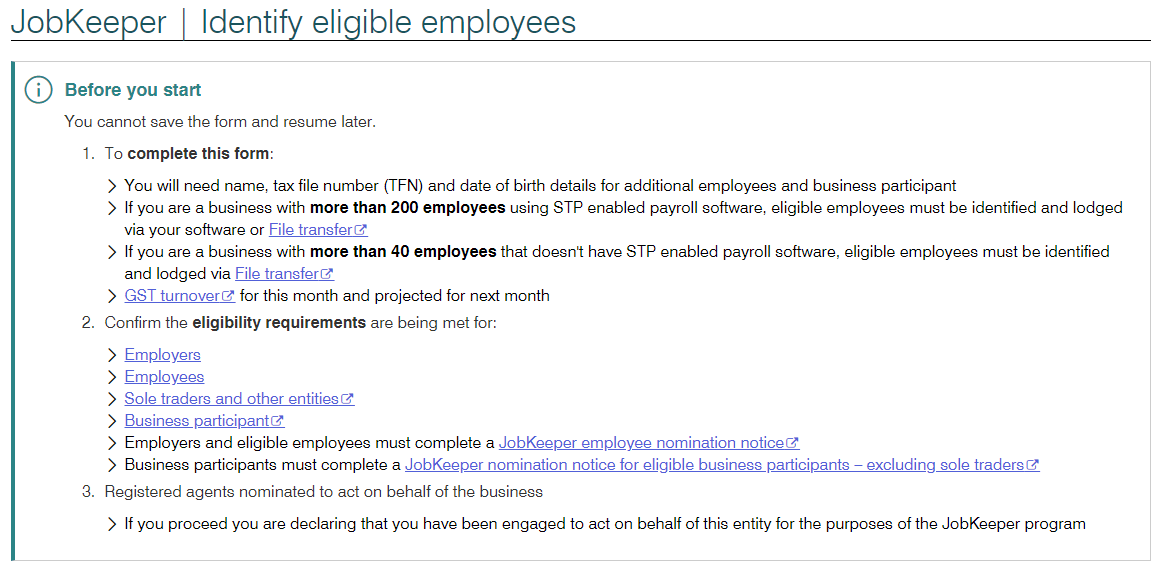This screenshot has height=562, width=1152.
Task: Click the chevron bullet before GST turnover
Action: click(112, 297)
